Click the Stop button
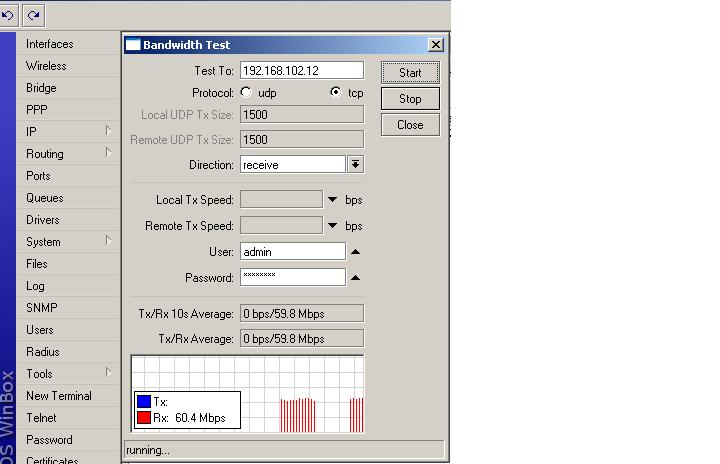Screen dimensions: 720x464 pyautogui.click(x=410, y=99)
